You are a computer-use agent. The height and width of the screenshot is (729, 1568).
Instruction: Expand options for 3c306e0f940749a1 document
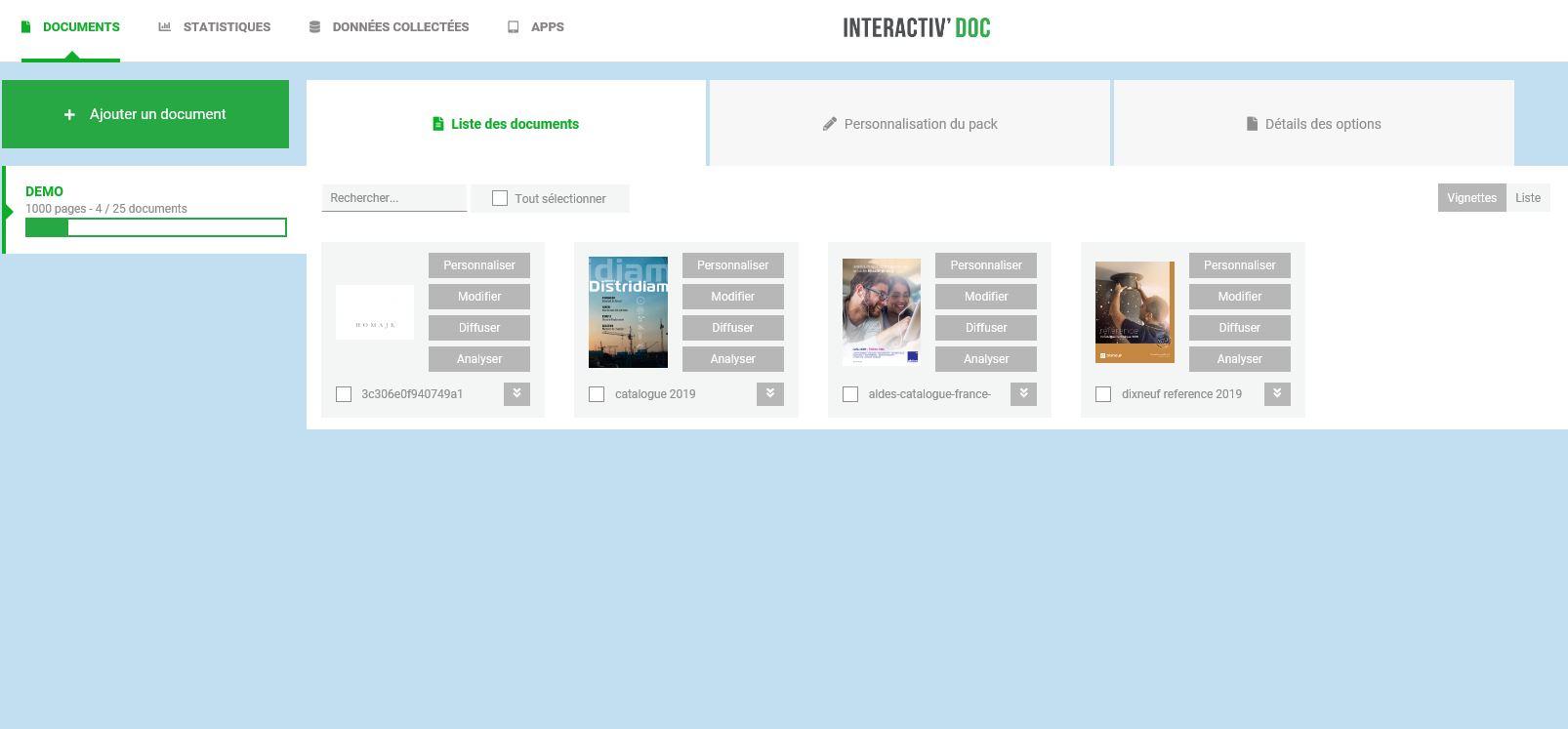(x=516, y=393)
